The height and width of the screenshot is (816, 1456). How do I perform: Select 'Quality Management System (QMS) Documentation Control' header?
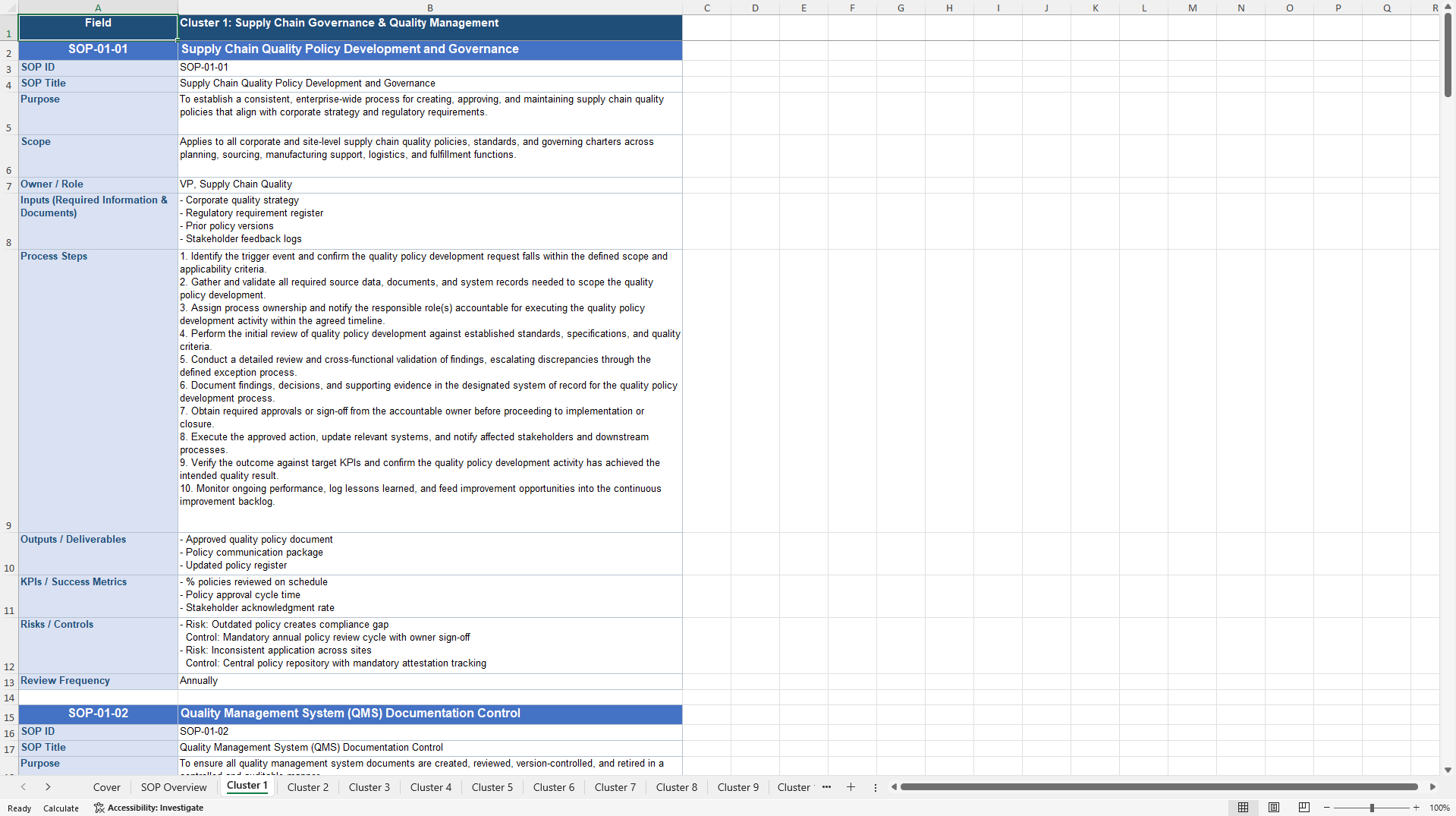point(430,714)
